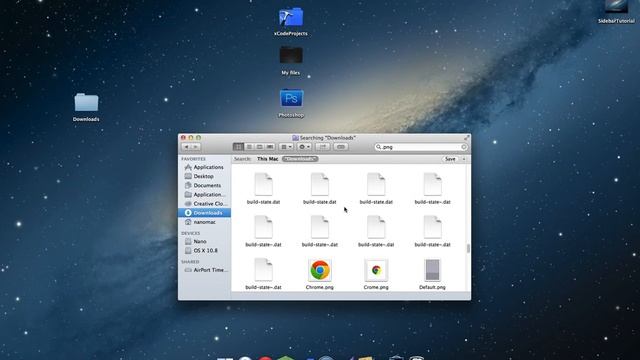Click the .png search field
Image resolution: width=640 pixels, height=360 pixels.
[421, 147]
